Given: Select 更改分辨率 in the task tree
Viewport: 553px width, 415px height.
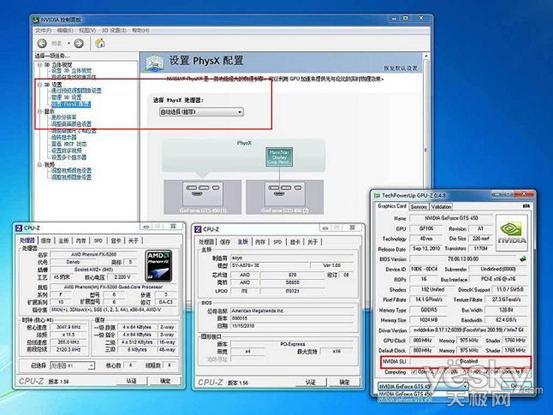Looking at the screenshot, I should tap(64, 117).
